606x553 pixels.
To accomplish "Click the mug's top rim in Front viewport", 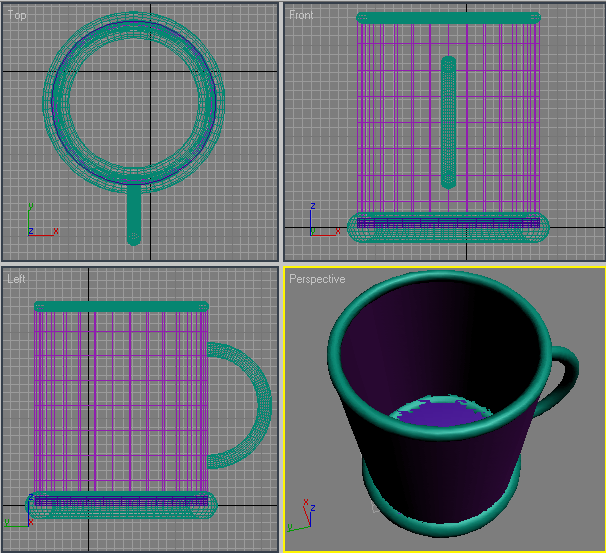I will click(x=448, y=17).
